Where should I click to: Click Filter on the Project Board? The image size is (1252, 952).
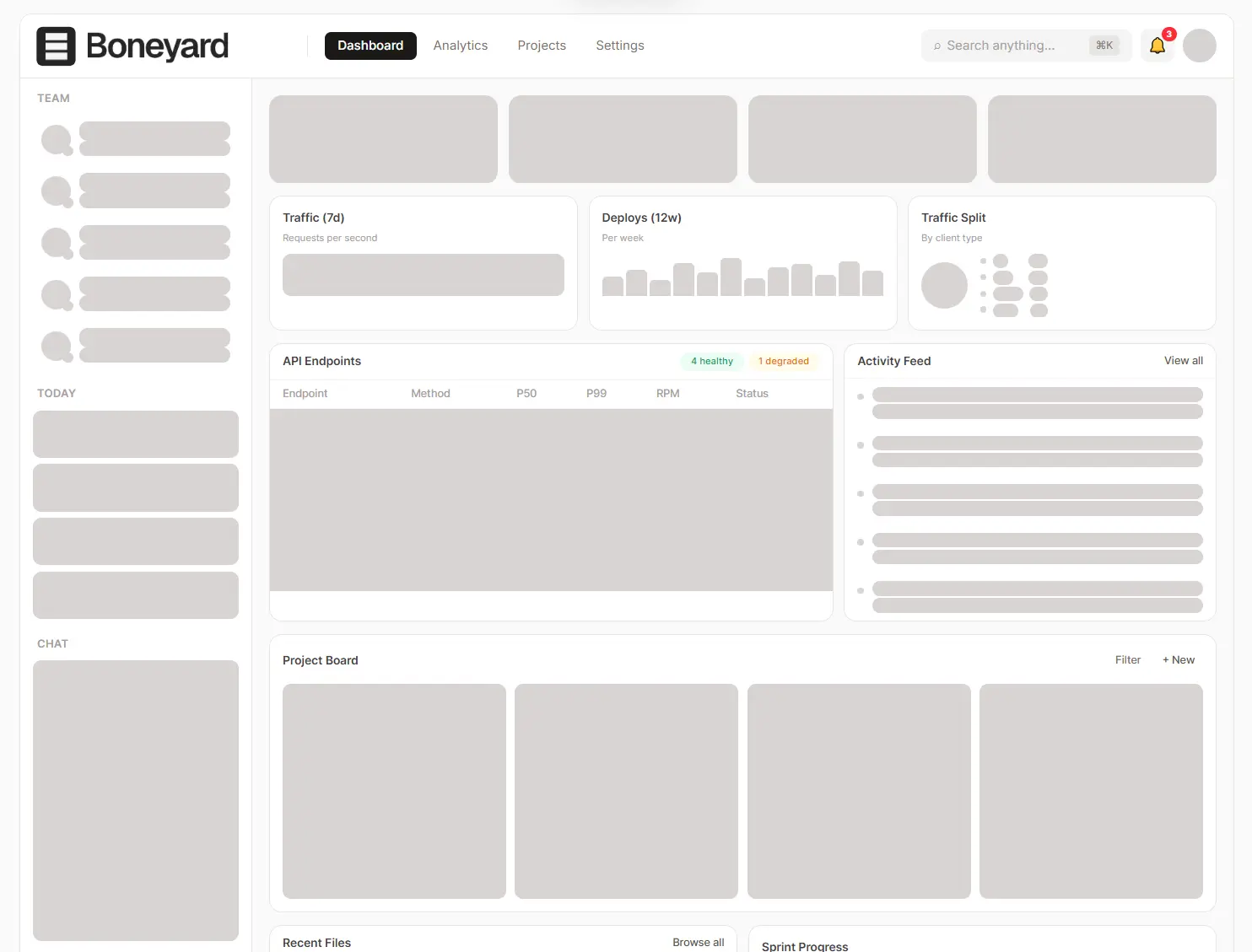(1127, 660)
